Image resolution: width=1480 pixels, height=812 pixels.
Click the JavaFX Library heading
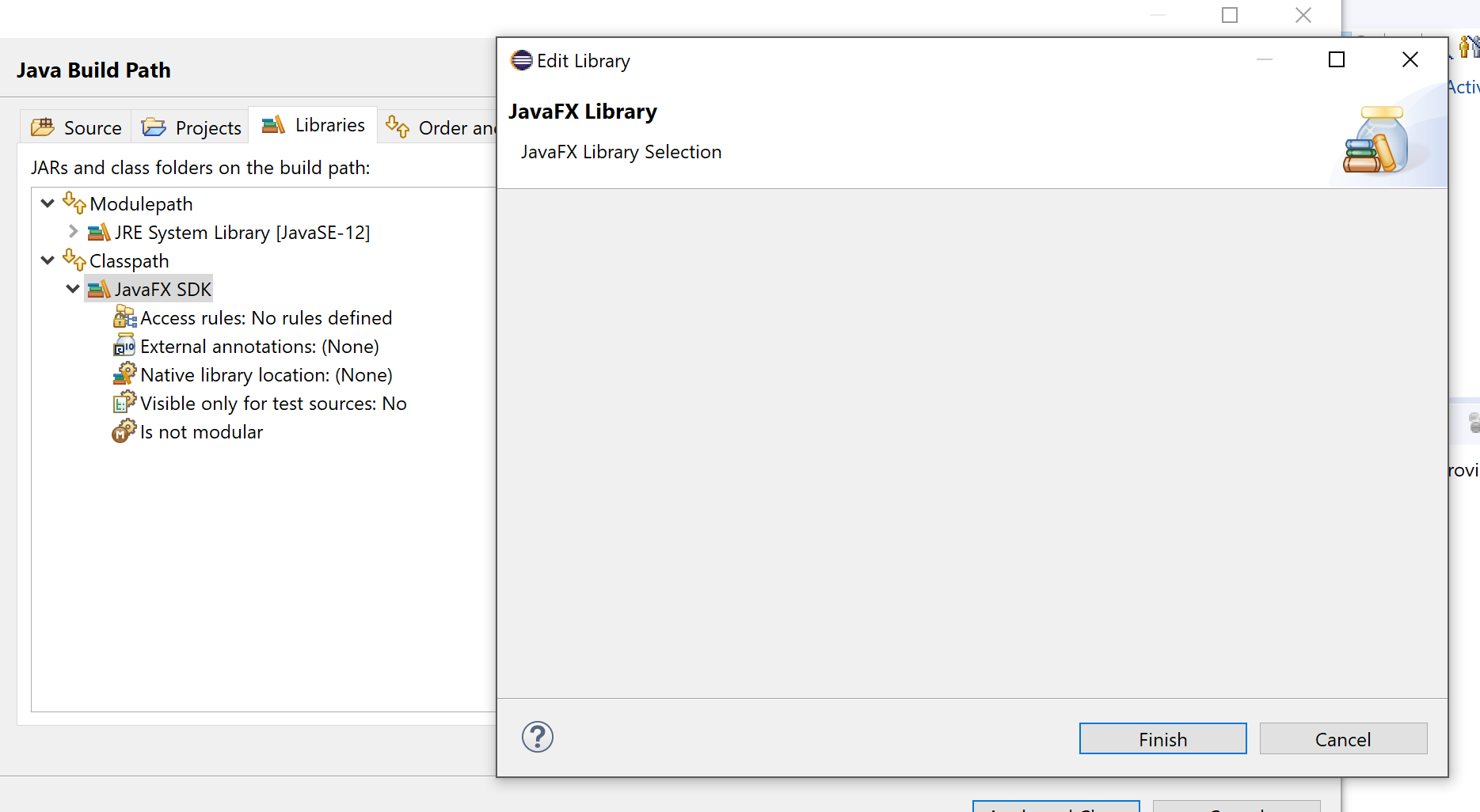point(583,112)
